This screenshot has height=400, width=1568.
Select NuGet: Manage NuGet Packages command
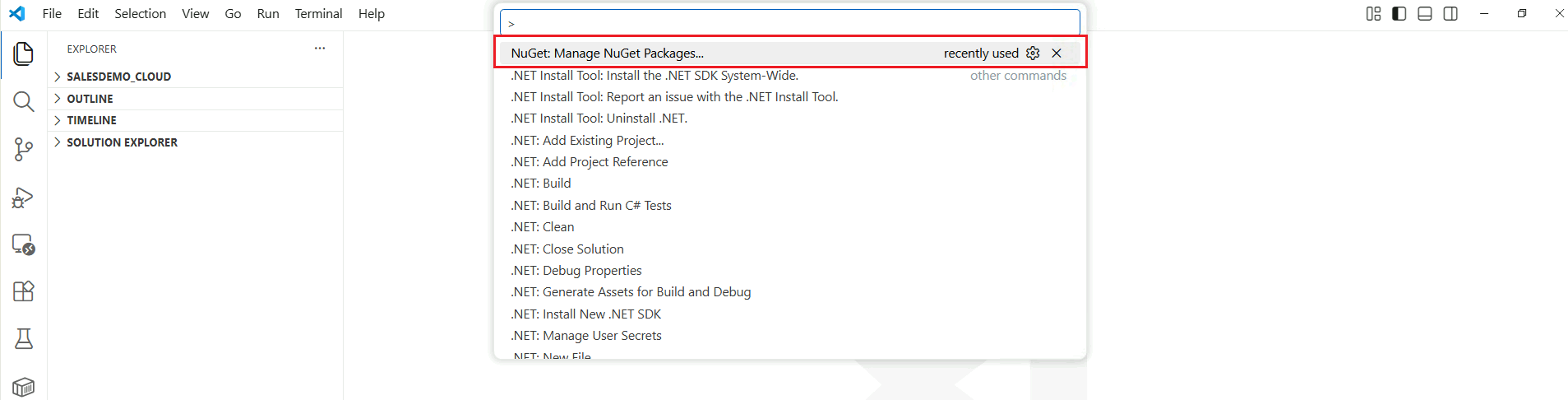click(x=607, y=53)
